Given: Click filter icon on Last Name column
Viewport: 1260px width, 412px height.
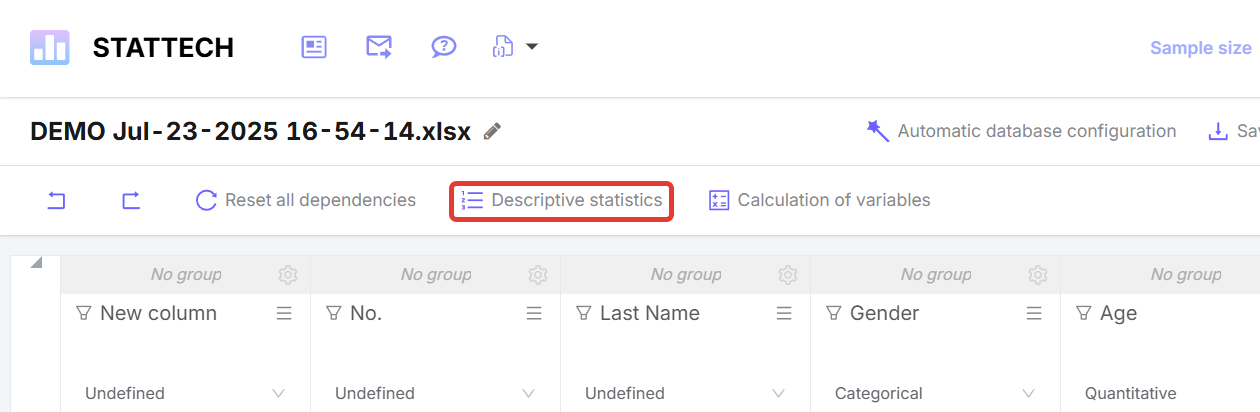Looking at the screenshot, I should click(584, 313).
